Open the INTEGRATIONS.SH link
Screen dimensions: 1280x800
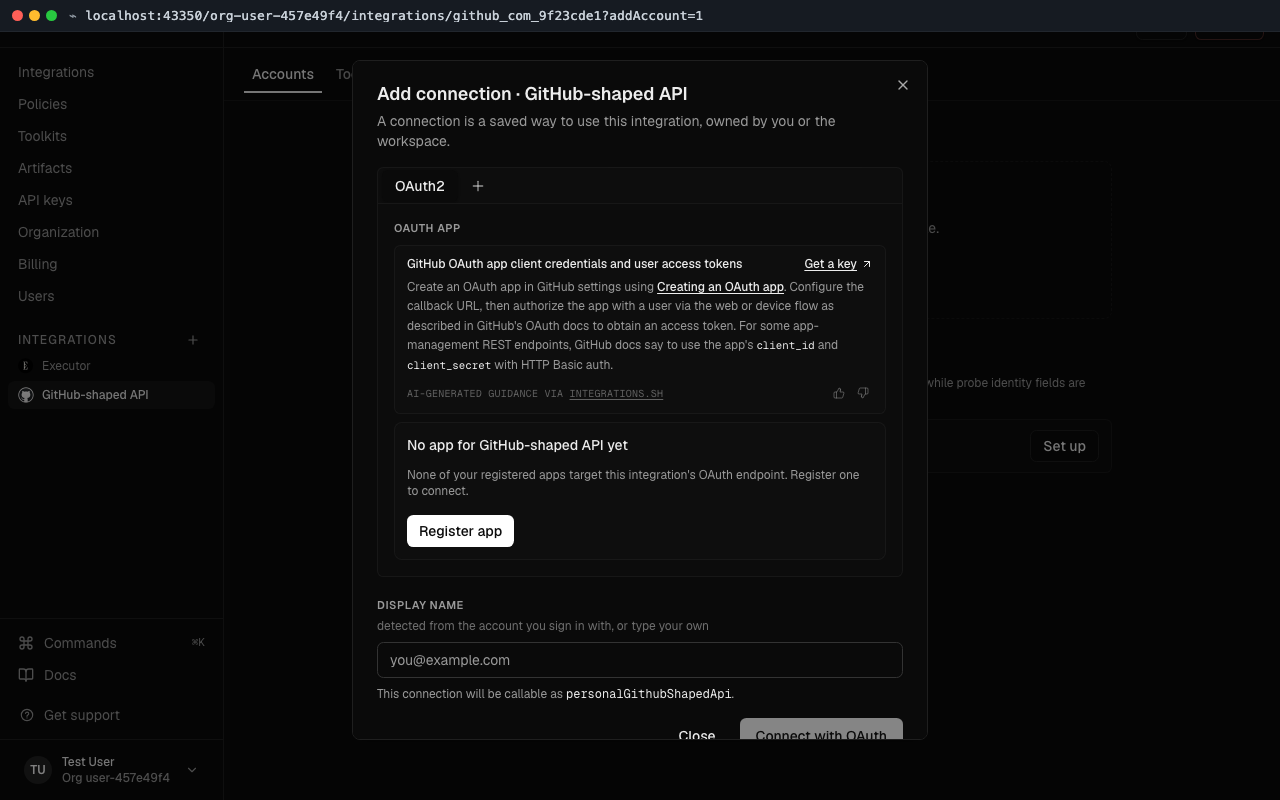[616, 394]
